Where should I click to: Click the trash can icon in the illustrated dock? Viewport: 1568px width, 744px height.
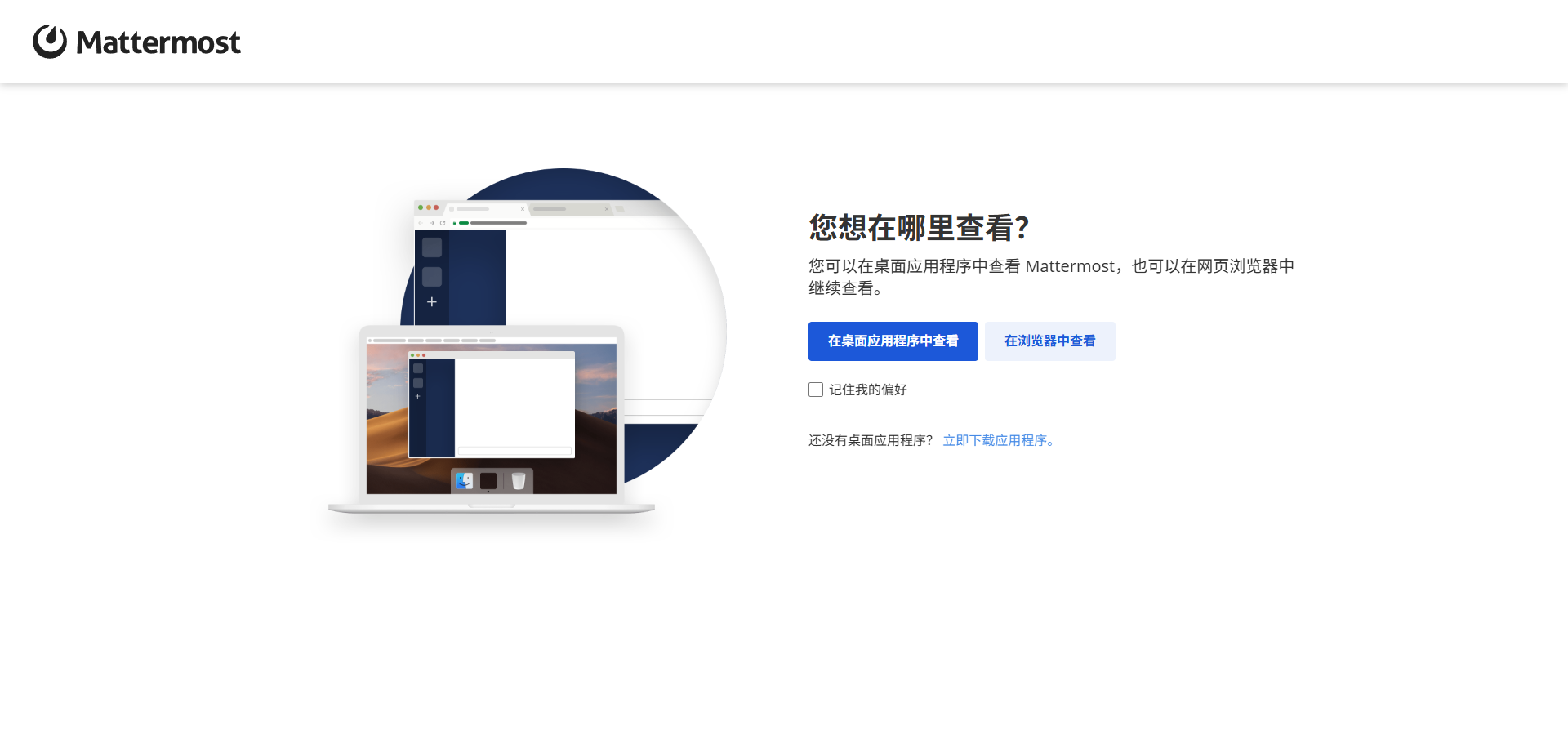tap(519, 481)
